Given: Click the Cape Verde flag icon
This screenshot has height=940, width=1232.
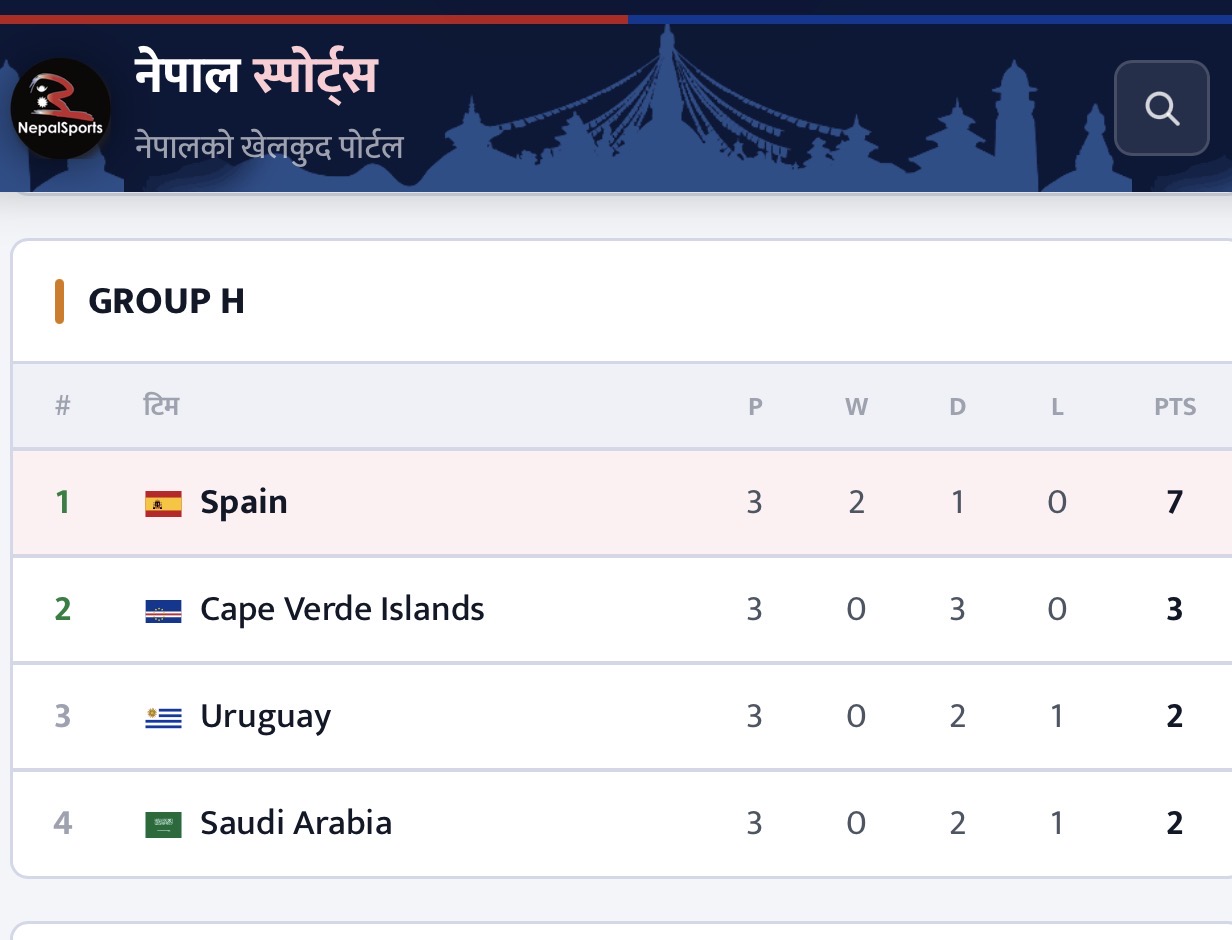Looking at the screenshot, I should pos(163,610).
